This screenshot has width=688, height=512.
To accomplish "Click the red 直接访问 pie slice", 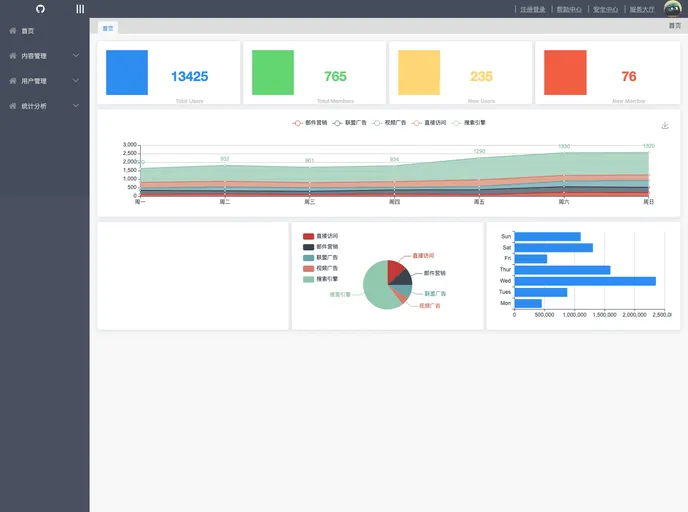I will [x=395, y=270].
